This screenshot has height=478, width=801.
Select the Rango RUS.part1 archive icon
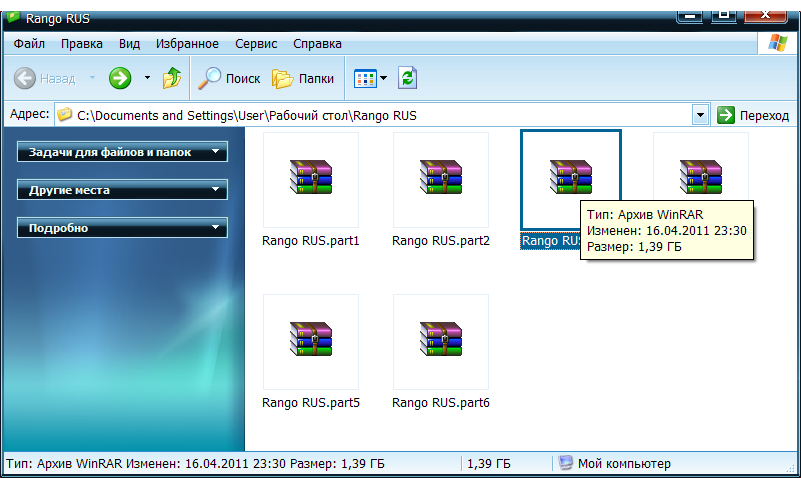[311, 177]
